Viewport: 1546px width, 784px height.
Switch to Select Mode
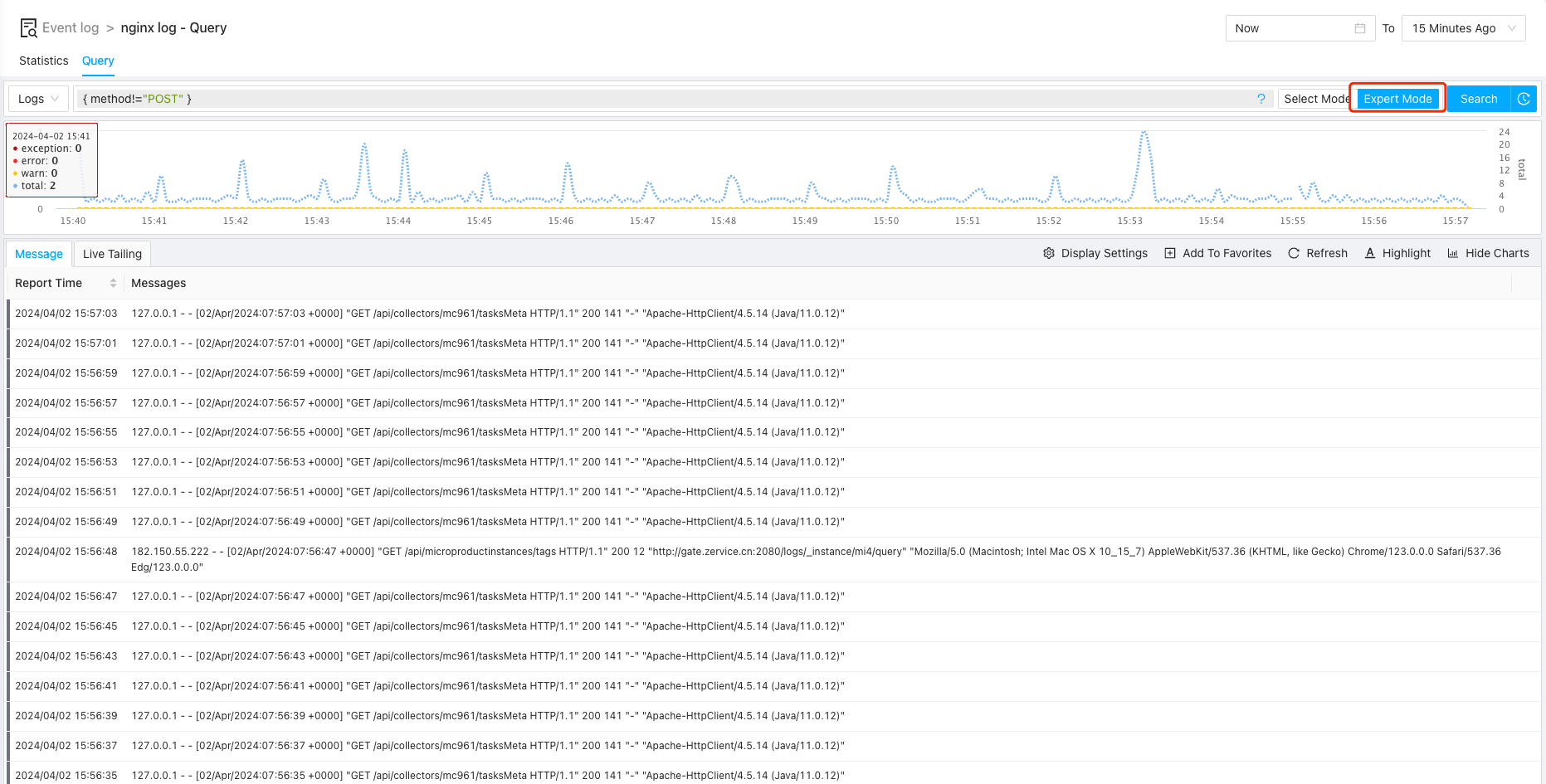(x=1314, y=99)
